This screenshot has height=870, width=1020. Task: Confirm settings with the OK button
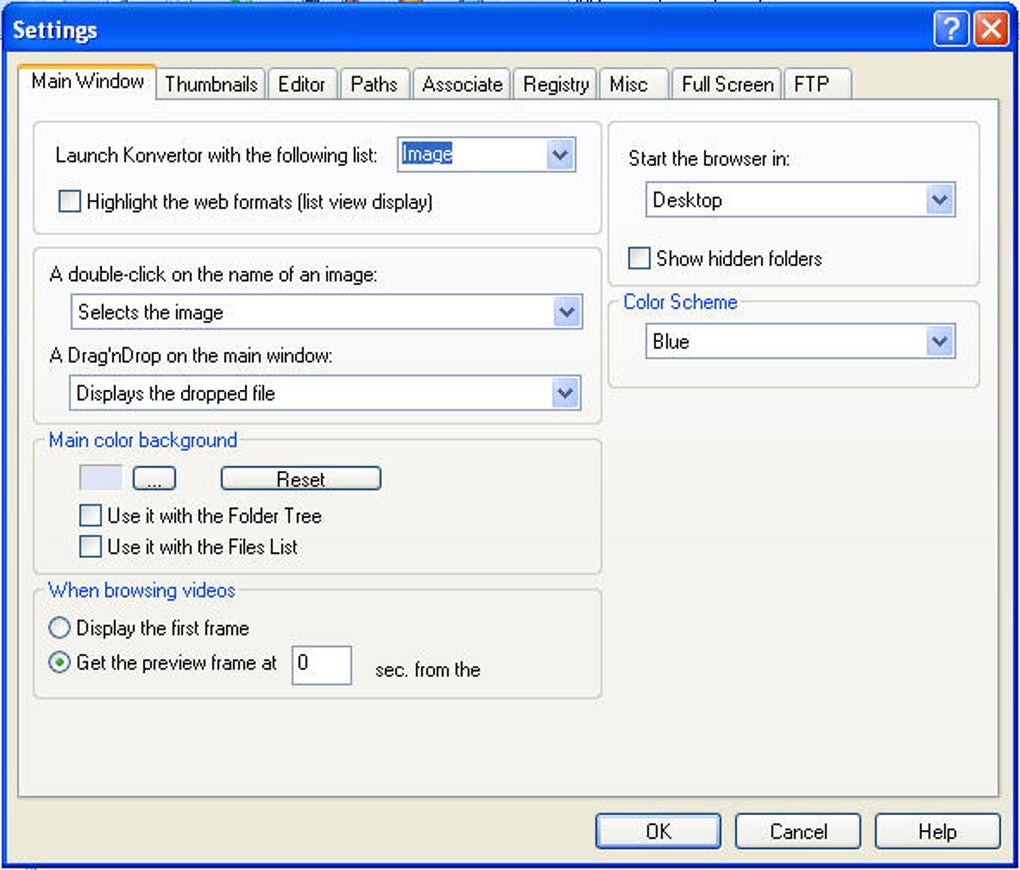(x=658, y=831)
